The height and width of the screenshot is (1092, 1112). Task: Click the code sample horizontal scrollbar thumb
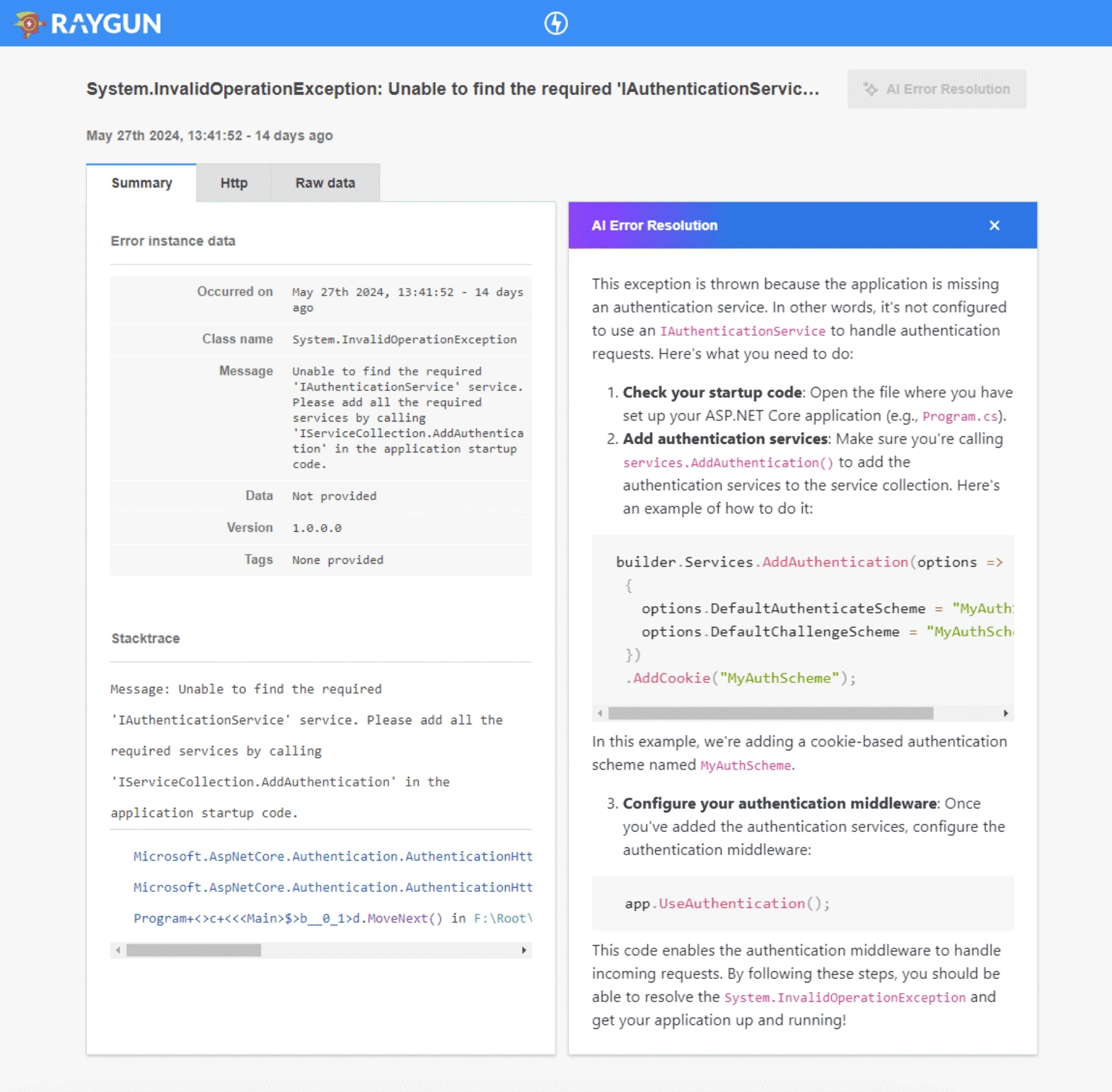click(770, 713)
